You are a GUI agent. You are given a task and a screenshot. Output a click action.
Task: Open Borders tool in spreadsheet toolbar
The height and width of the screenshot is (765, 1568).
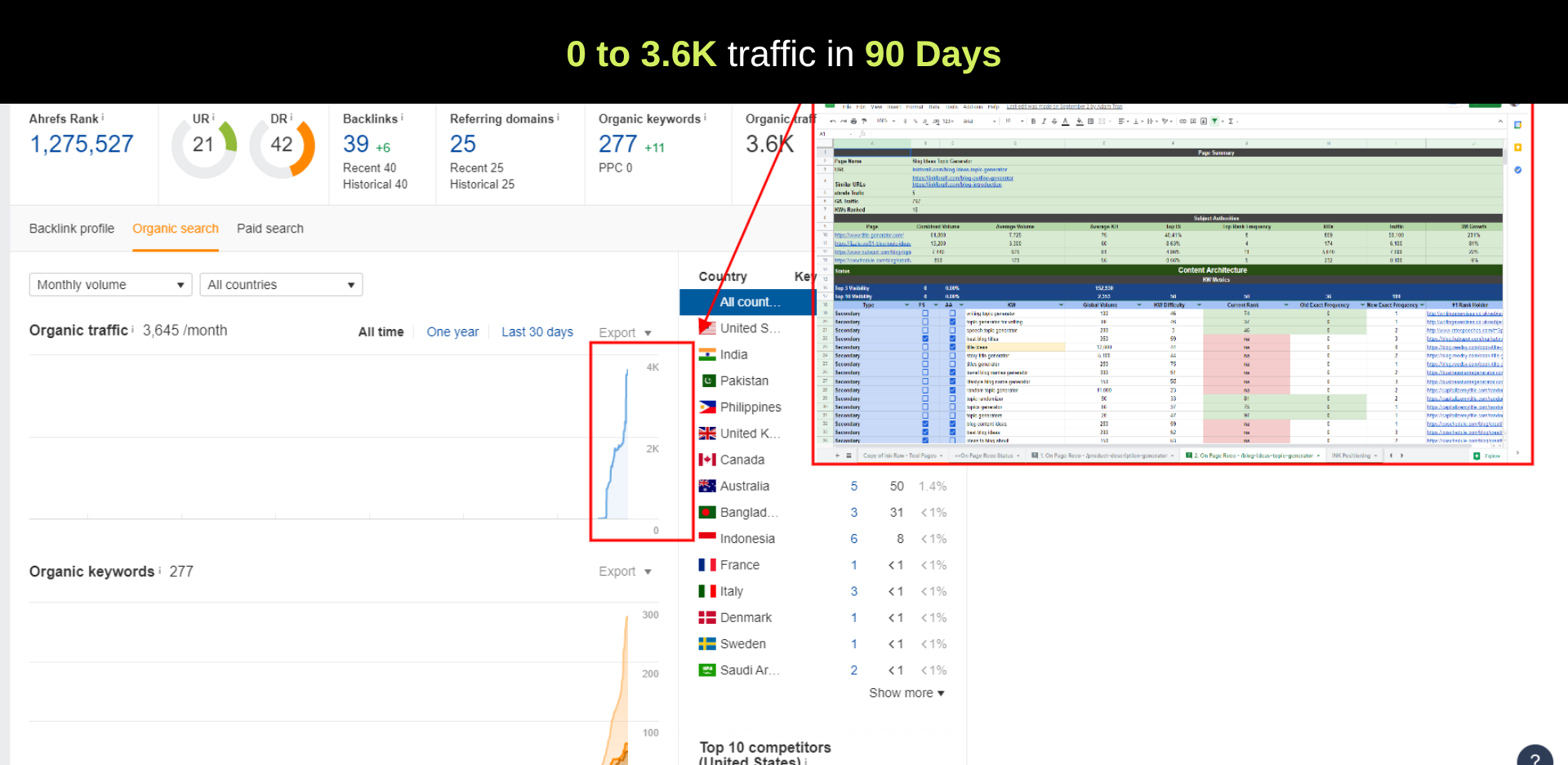point(1090,121)
